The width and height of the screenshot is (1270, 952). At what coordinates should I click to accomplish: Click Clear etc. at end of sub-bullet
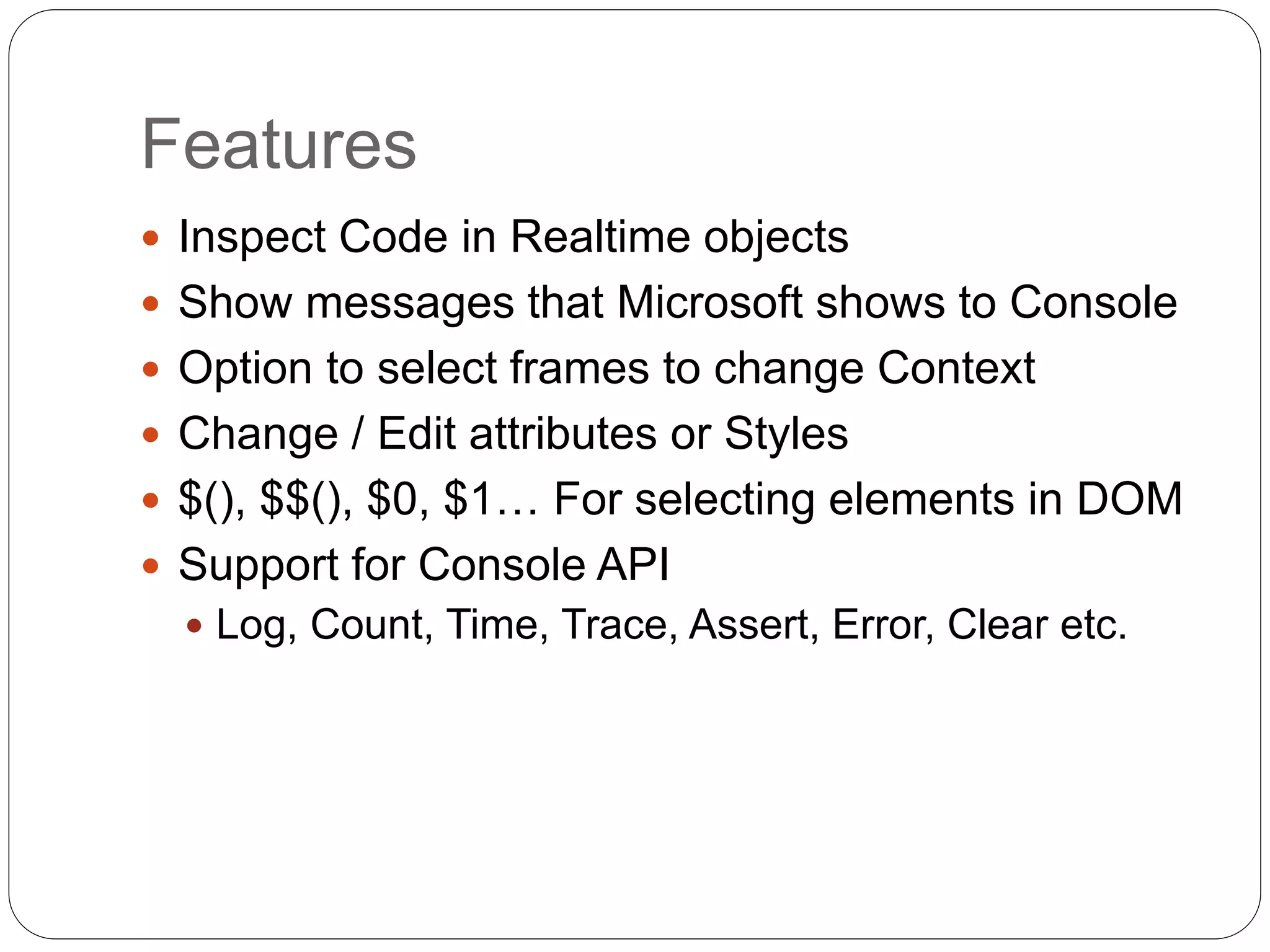point(1037,624)
